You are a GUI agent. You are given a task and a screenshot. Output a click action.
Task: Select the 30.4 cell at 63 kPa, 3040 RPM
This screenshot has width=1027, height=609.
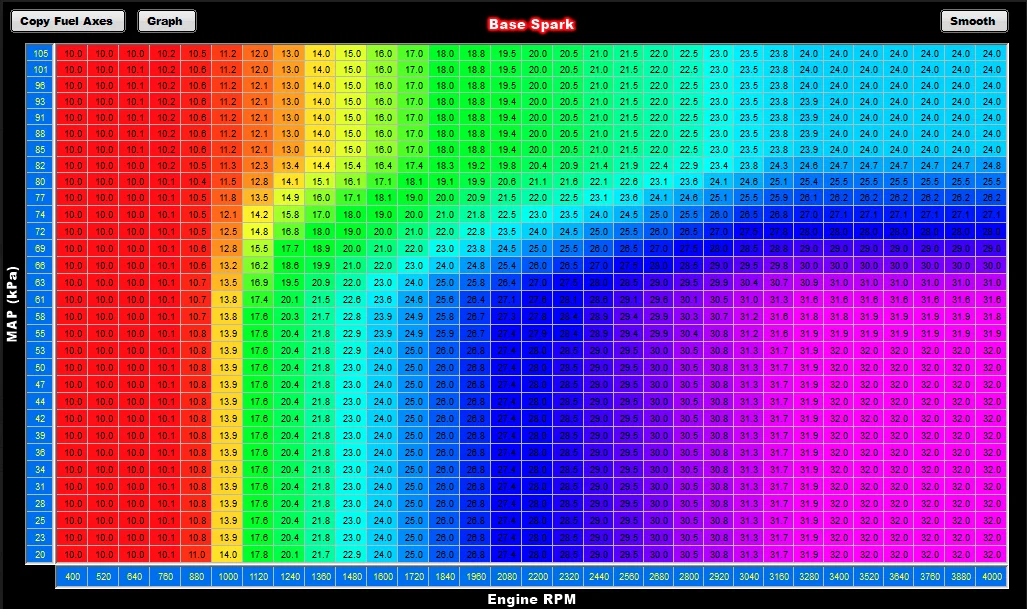[749, 282]
